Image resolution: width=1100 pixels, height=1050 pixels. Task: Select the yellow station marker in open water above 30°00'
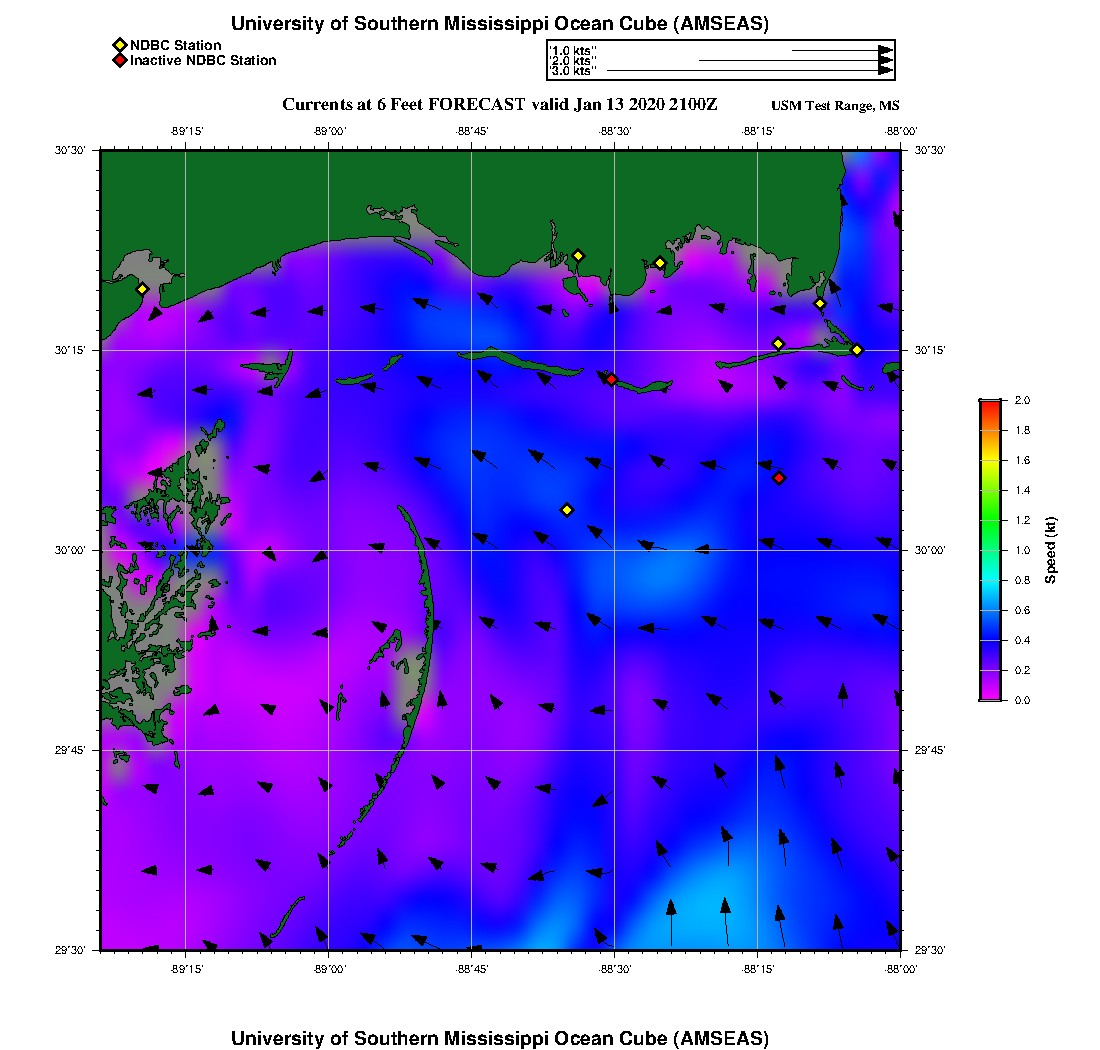(568, 510)
